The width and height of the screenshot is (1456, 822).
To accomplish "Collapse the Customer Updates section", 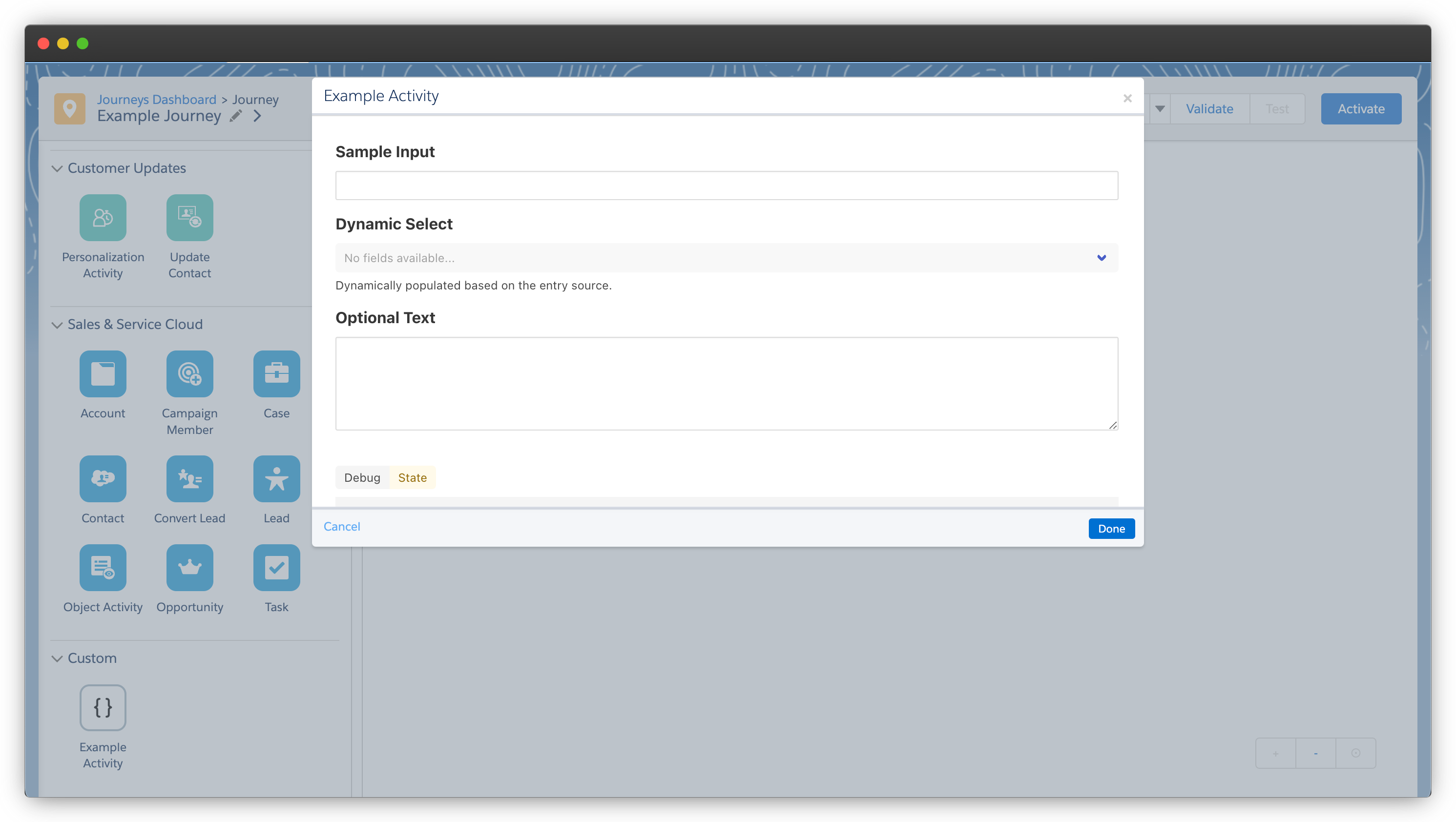I will click(57, 168).
